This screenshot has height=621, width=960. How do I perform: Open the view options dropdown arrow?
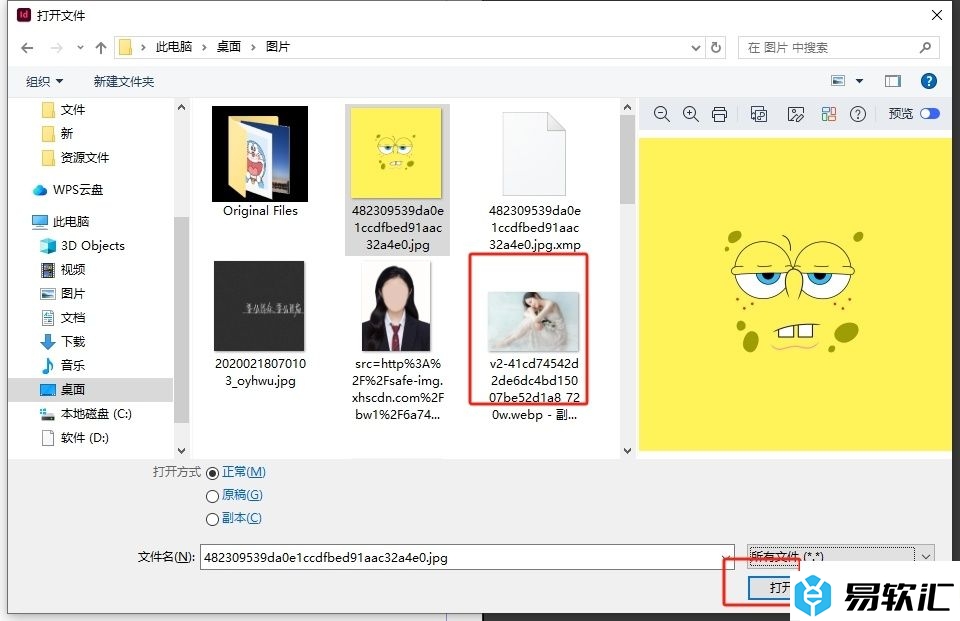click(860, 81)
